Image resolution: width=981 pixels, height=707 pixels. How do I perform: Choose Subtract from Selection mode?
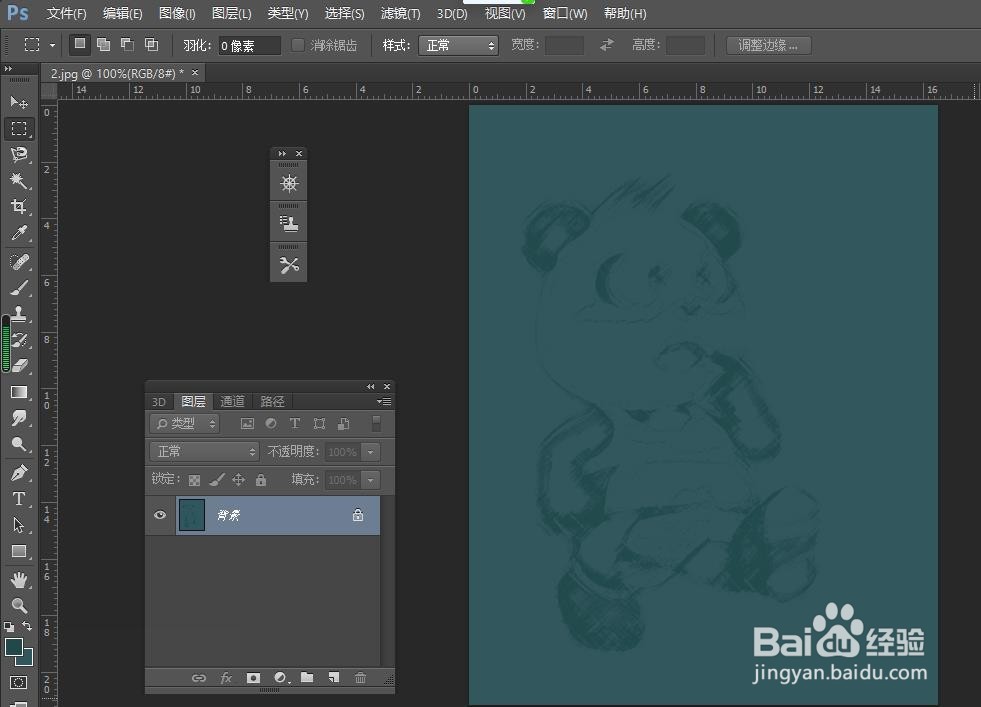[127, 44]
